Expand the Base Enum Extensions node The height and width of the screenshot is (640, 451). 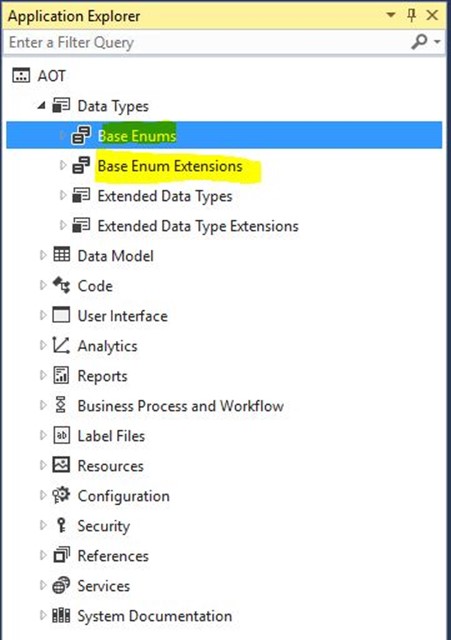pyautogui.click(x=62, y=165)
